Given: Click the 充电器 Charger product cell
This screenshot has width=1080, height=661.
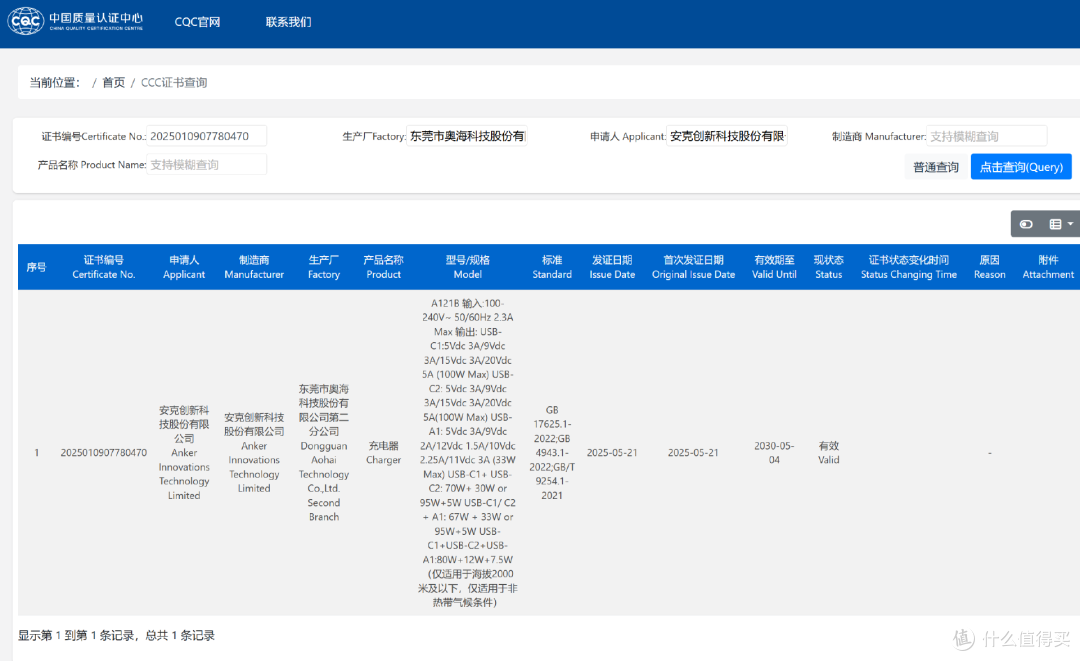Looking at the screenshot, I should pyautogui.click(x=384, y=452).
